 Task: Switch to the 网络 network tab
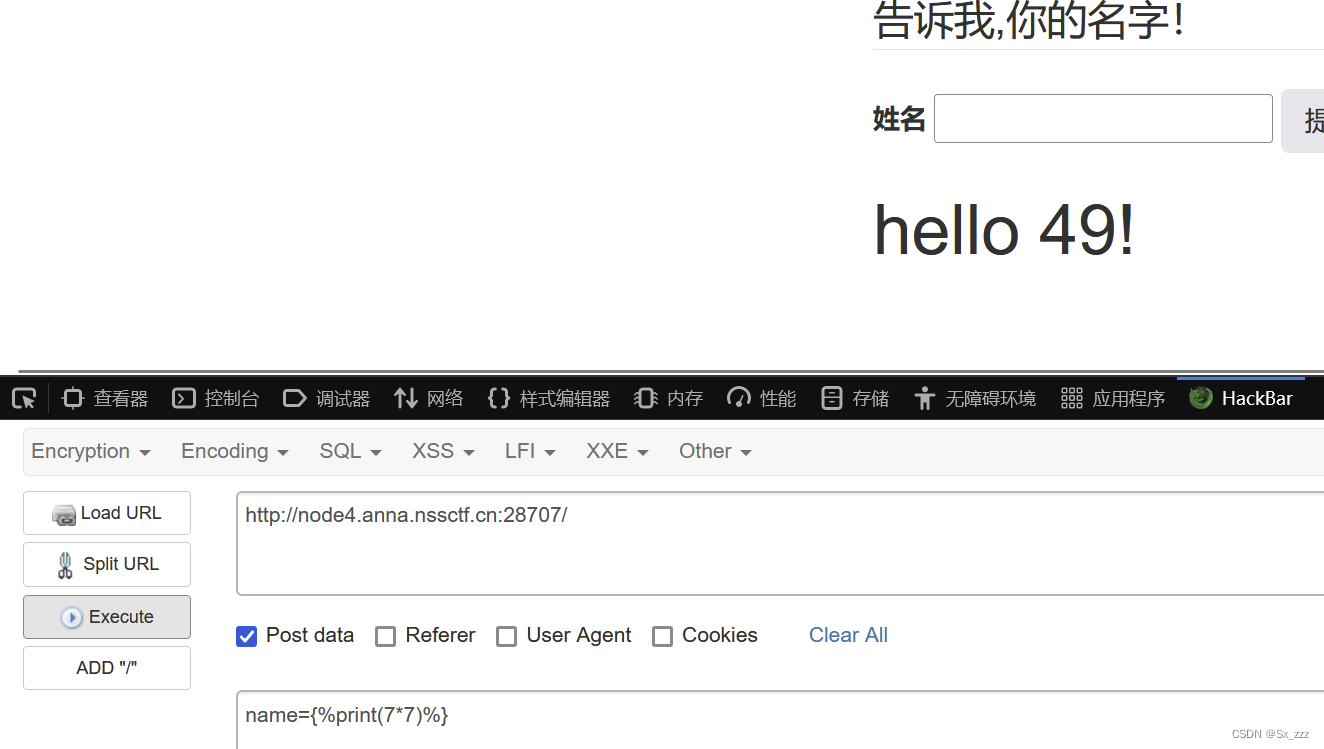point(428,398)
